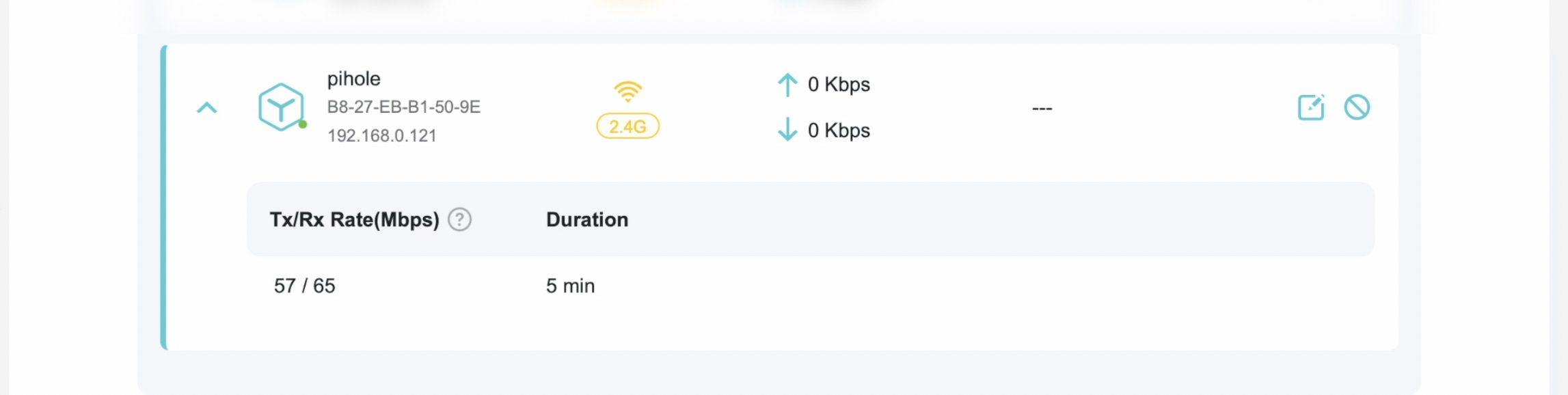Click the triple-dash placeholder value
This screenshot has height=395, width=1568.
[x=1042, y=109]
